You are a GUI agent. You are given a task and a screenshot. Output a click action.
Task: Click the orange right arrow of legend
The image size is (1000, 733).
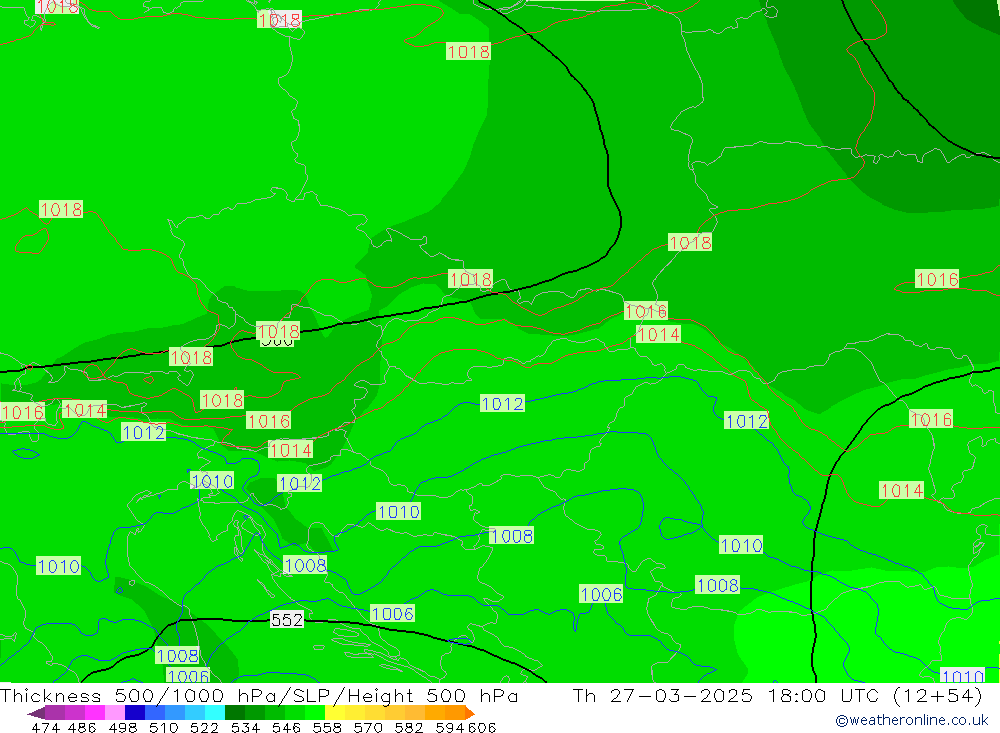point(469,713)
